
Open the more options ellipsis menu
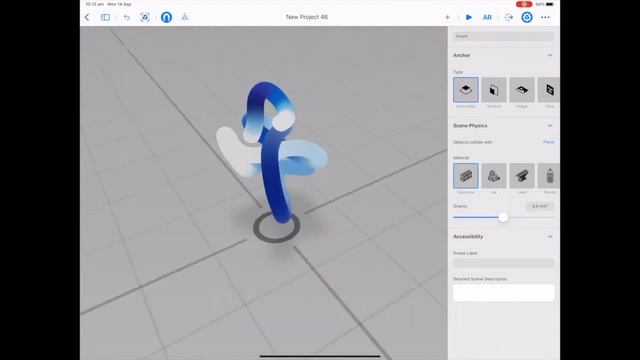point(545,17)
